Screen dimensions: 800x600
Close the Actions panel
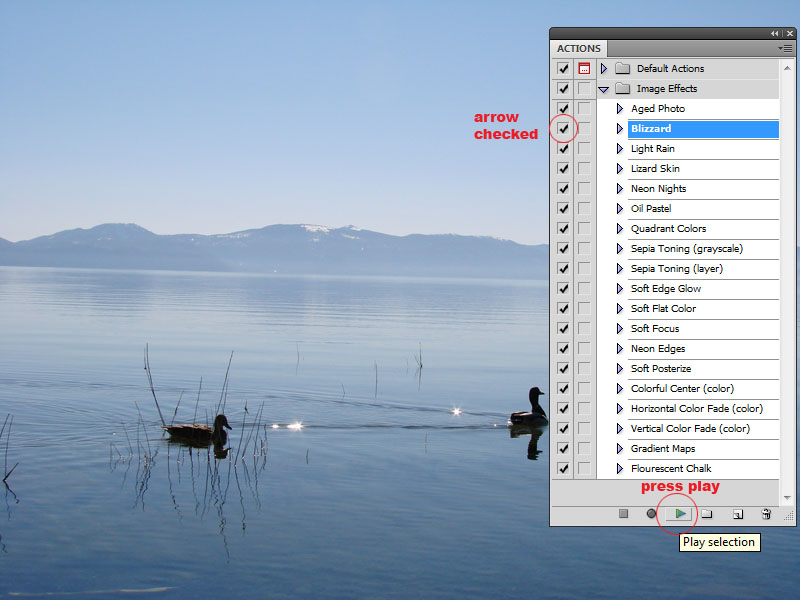[790, 33]
